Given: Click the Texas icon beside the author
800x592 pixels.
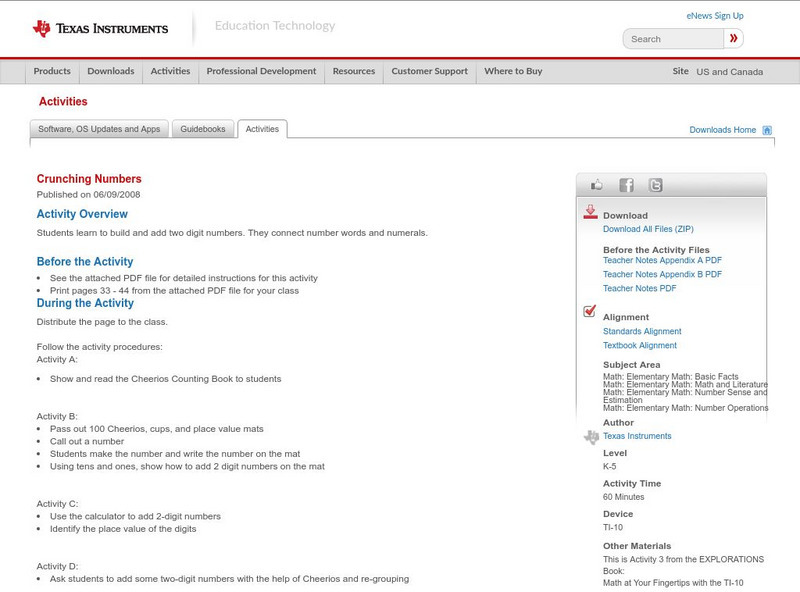Looking at the screenshot, I should click(591, 437).
